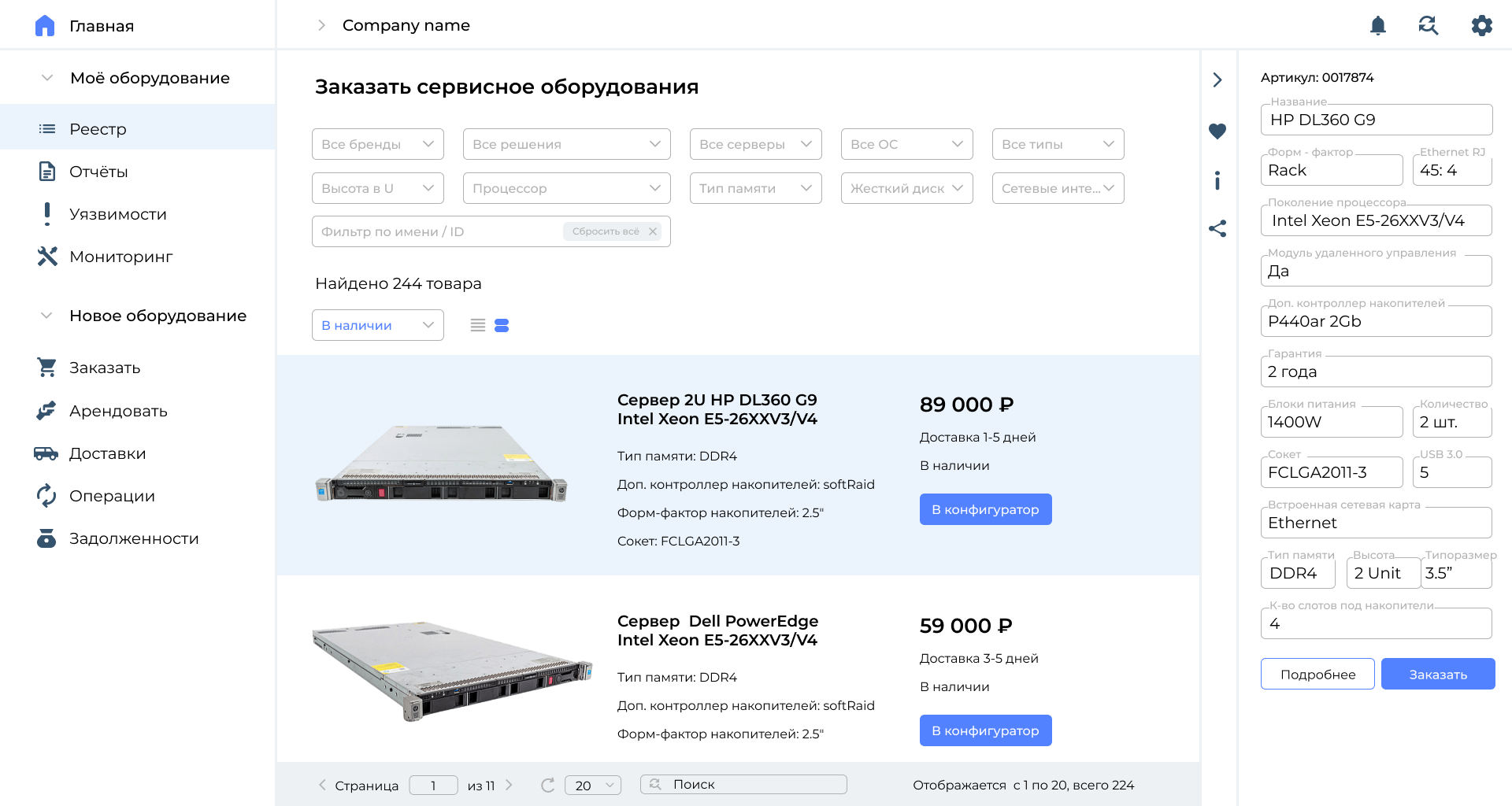Collapse the details panel with chevron arrow
1512x806 pixels.
tap(1217, 80)
